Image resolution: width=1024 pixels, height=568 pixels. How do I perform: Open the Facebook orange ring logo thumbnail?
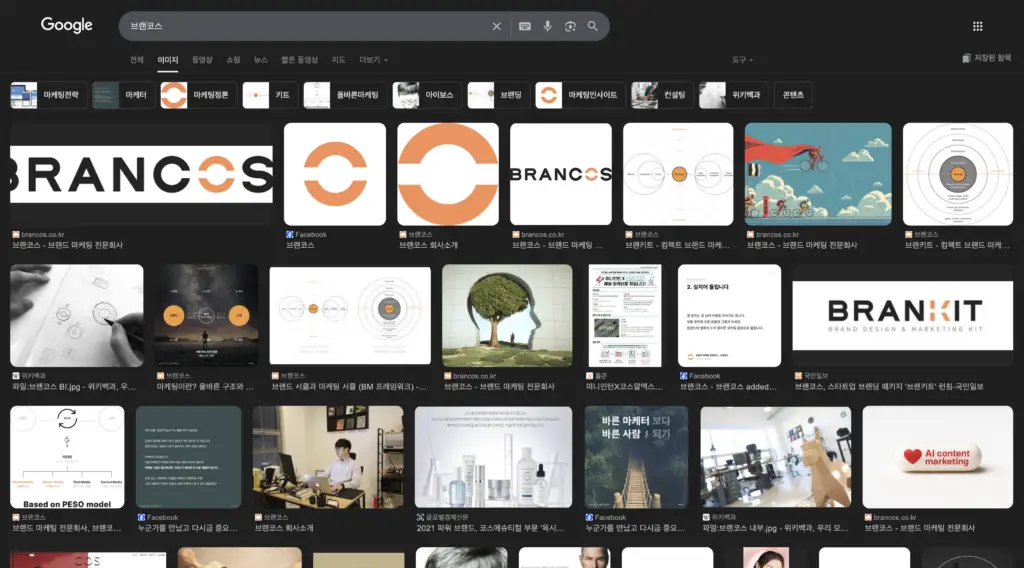pyautogui.click(x=335, y=174)
